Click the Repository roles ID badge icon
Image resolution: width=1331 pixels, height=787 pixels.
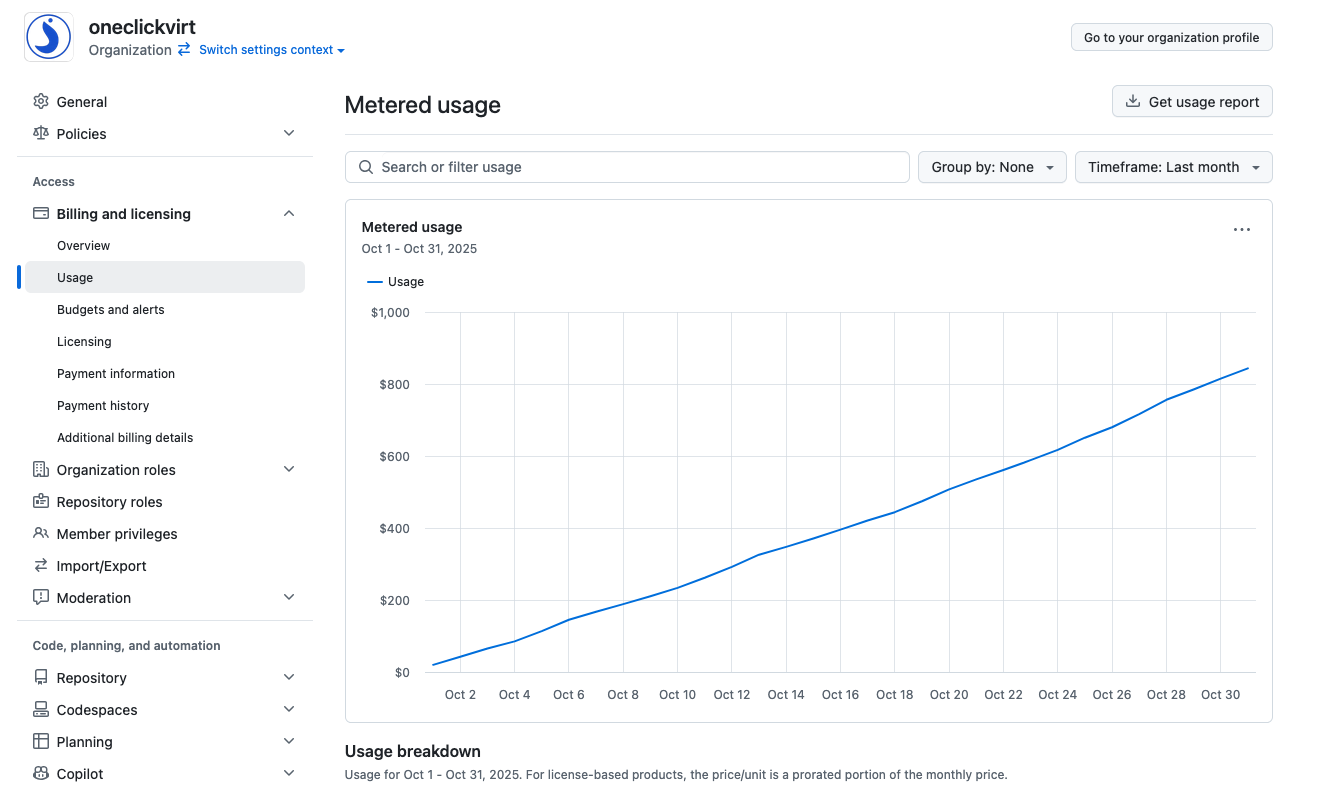click(41, 502)
